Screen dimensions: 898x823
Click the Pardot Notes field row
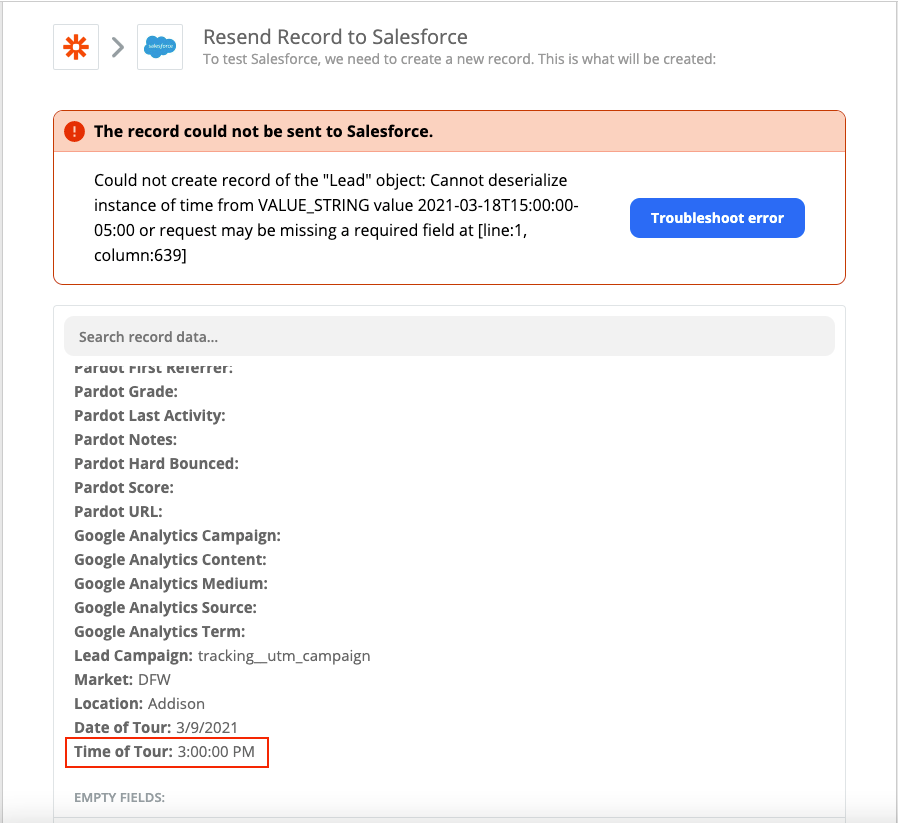pos(125,440)
